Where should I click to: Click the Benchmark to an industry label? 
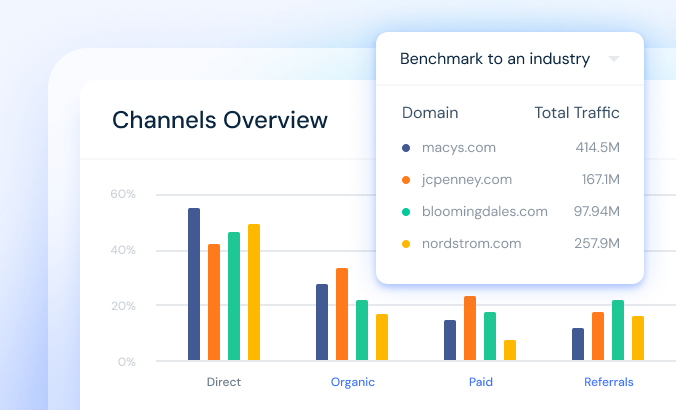tap(494, 59)
